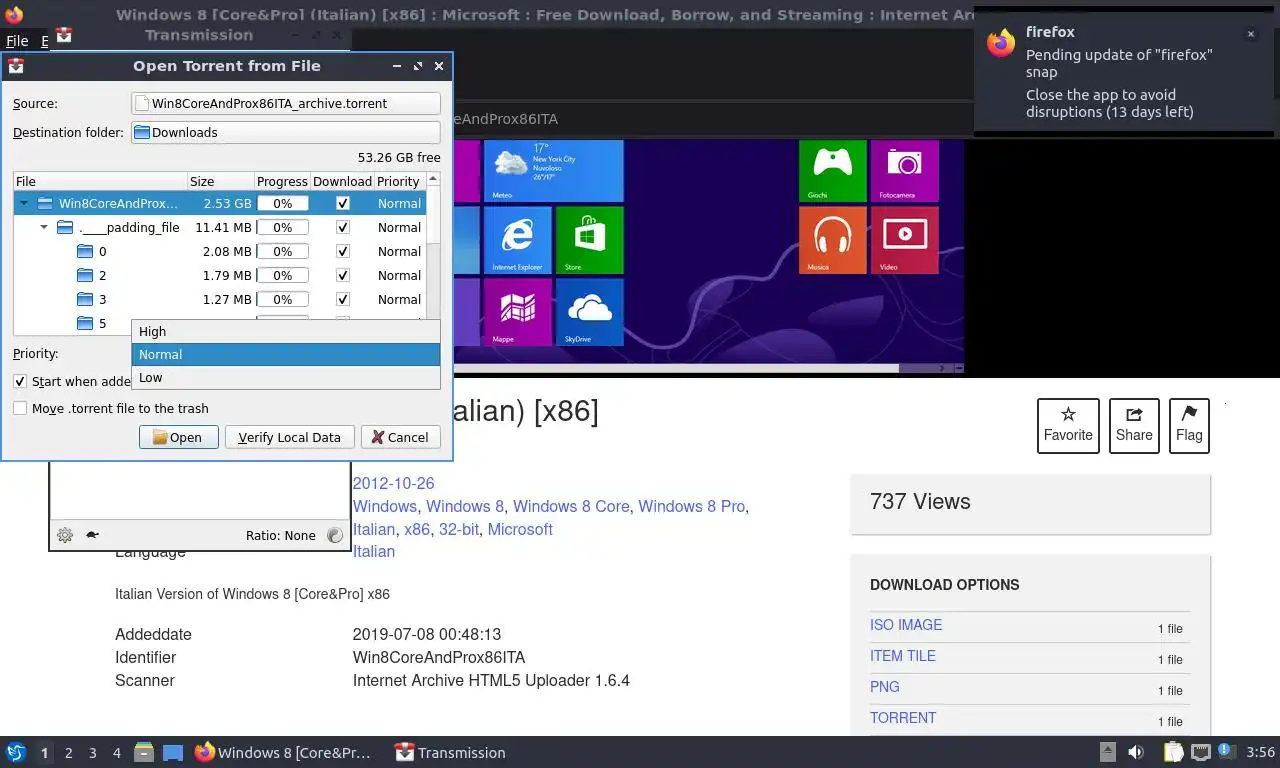Open the file manager taskbar icon

click(143, 752)
